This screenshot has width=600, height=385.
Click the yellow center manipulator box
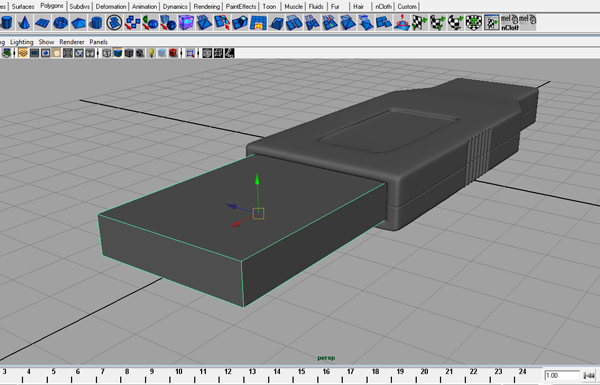coord(259,214)
